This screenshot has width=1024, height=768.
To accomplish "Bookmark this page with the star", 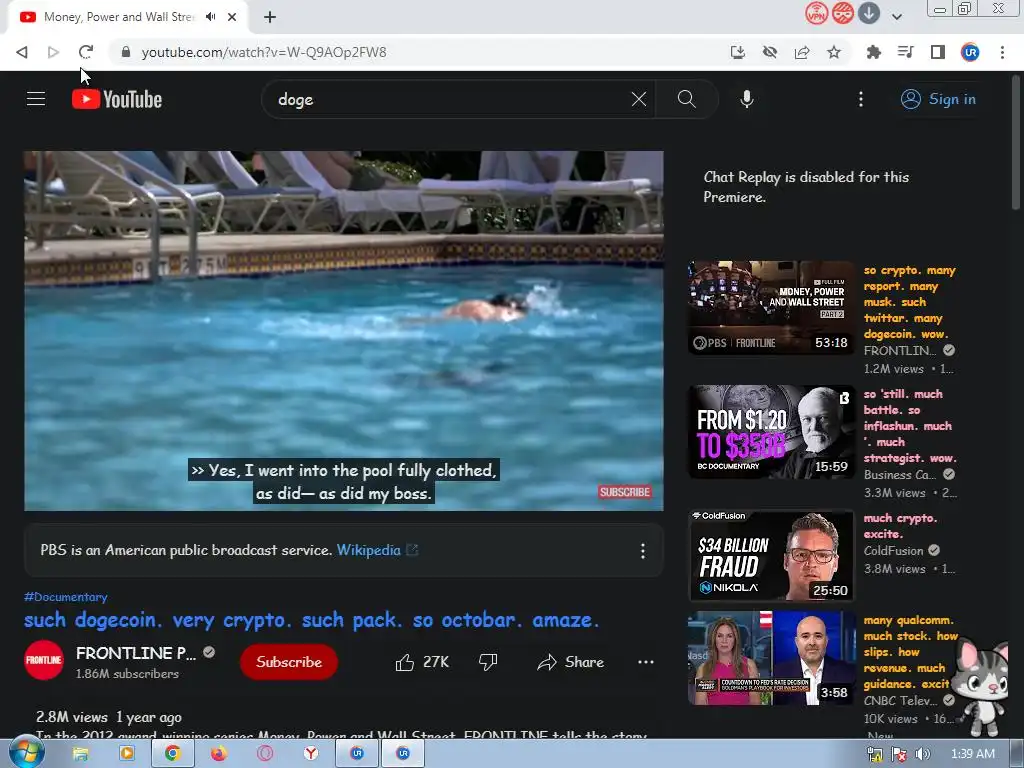I will tap(834, 52).
